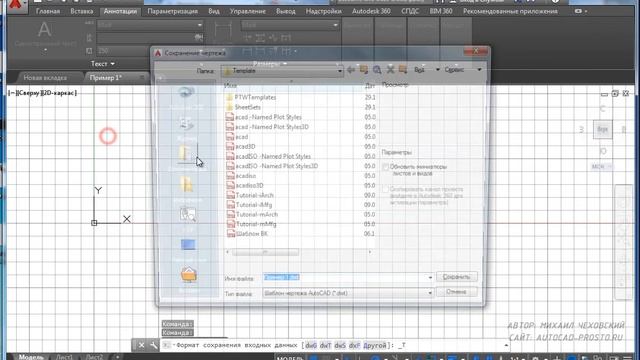This screenshot has width=640, height=360.
Task: Click the origin square of the UCS icon
Action: point(94,223)
